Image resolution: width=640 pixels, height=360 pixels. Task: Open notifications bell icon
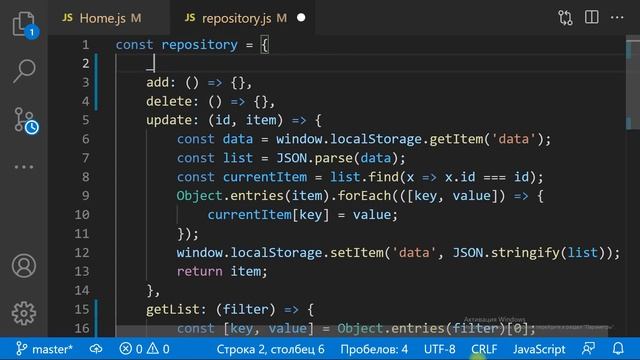[618, 349]
